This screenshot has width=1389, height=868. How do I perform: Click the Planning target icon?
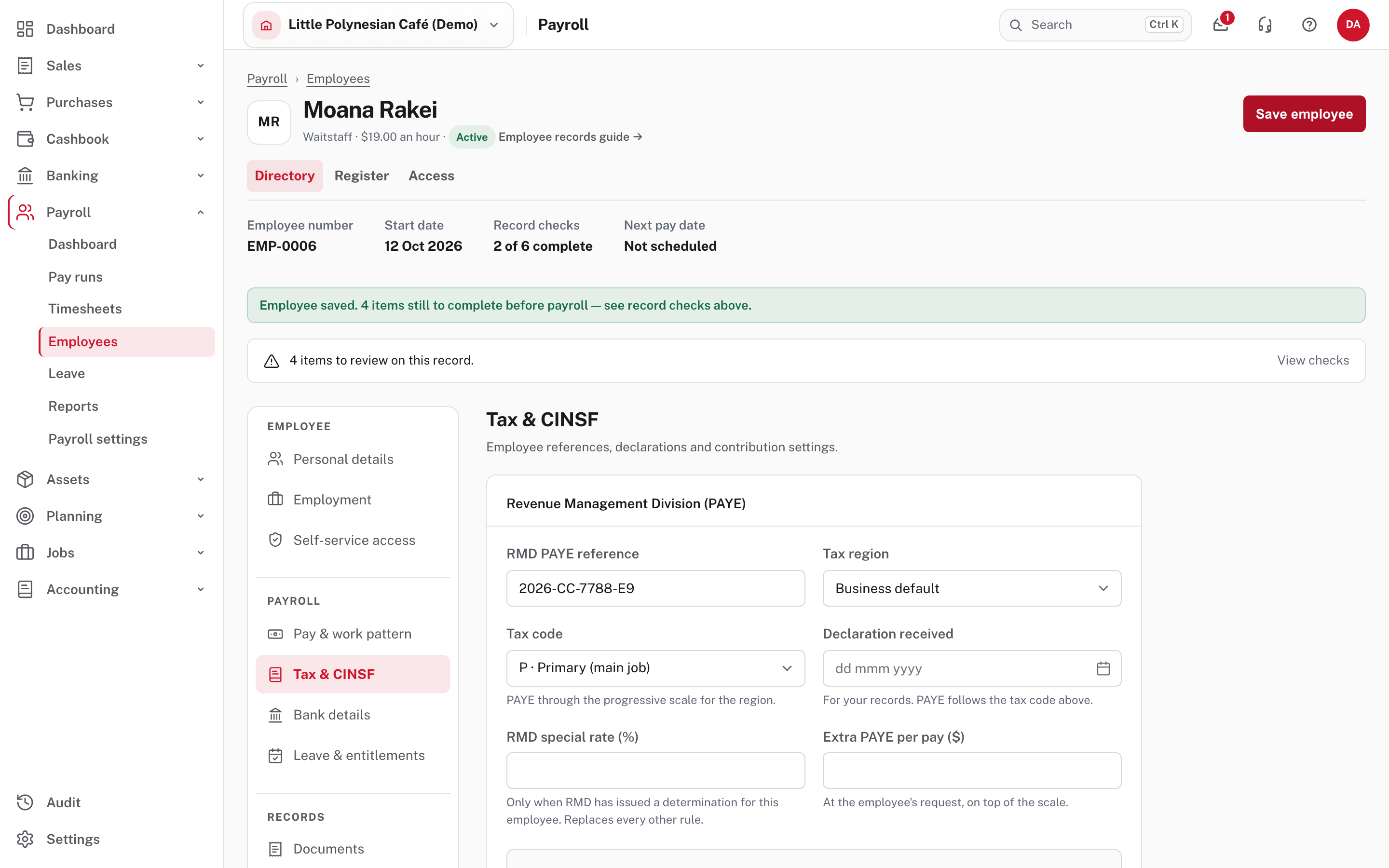[x=25, y=516]
